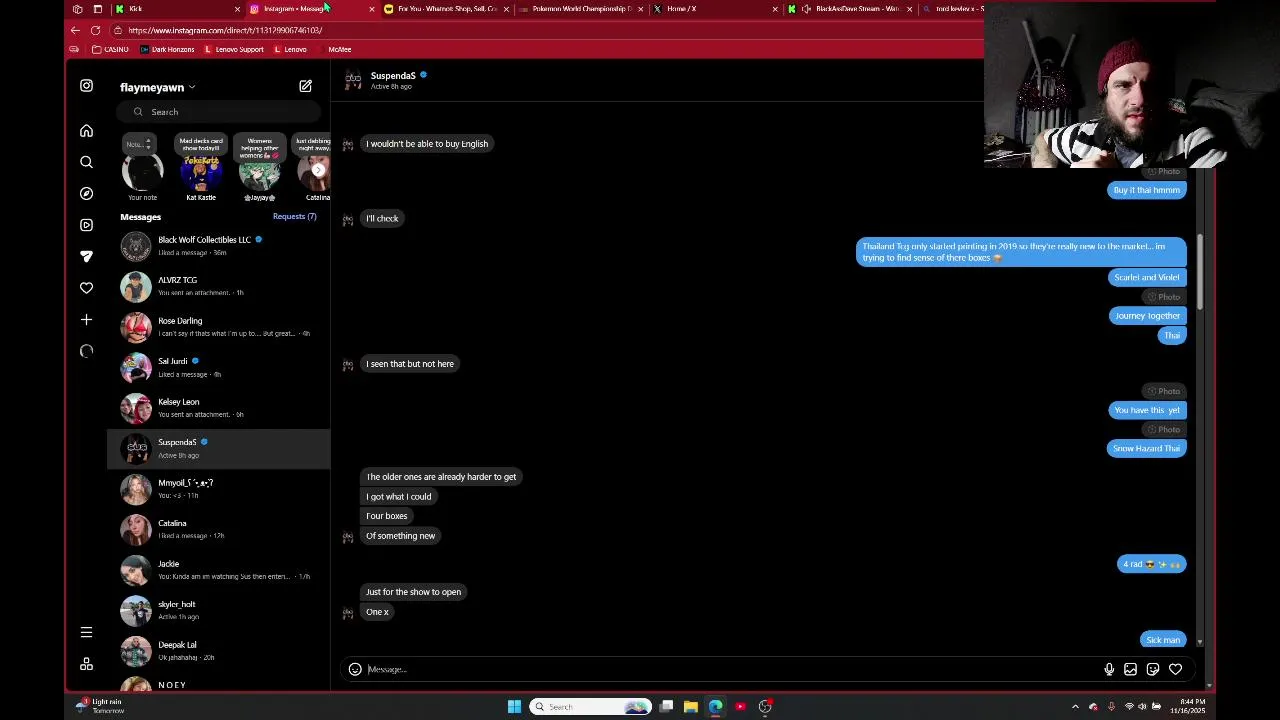Open the Sal Jurdi conversation
This screenshot has height=720, width=1280.
[218, 367]
